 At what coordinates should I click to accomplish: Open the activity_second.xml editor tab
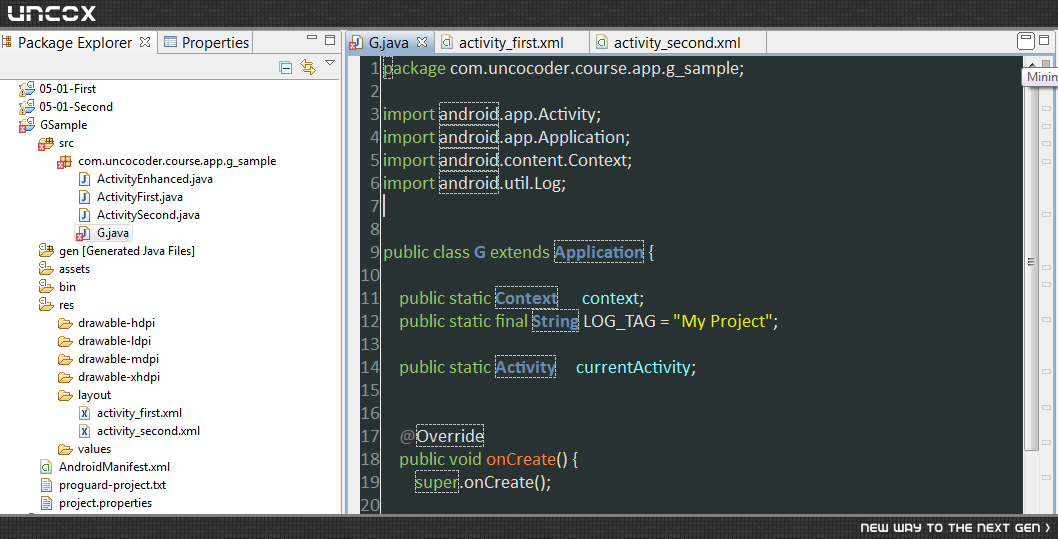[677, 42]
